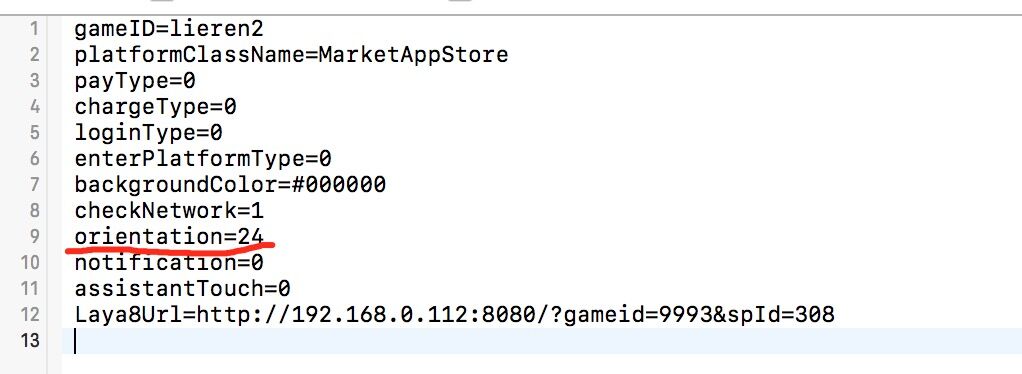Click the underlined orientation=24 line
The width and height of the screenshot is (1022, 374).
169,237
